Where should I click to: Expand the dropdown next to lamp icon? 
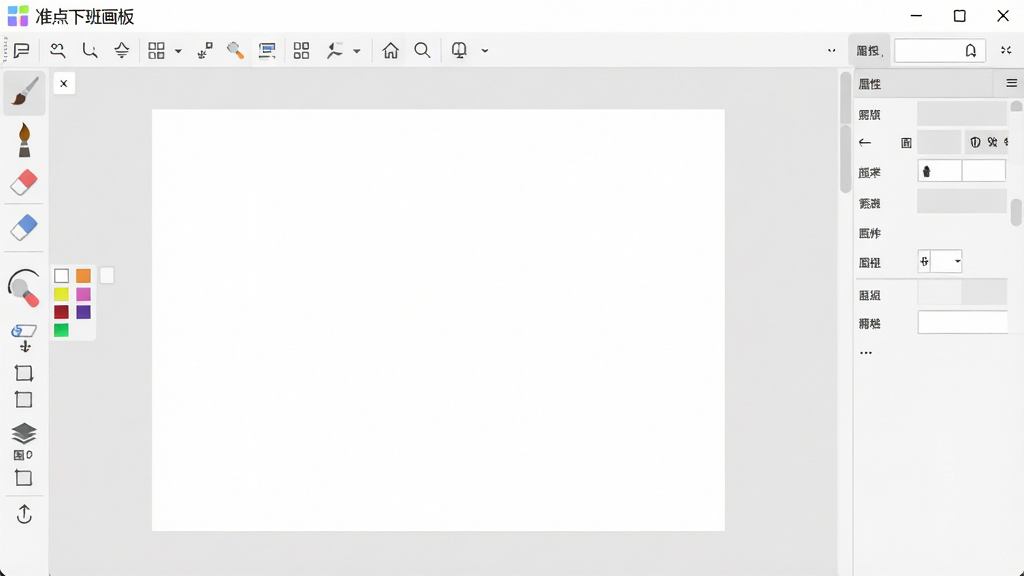pos(485,50)
